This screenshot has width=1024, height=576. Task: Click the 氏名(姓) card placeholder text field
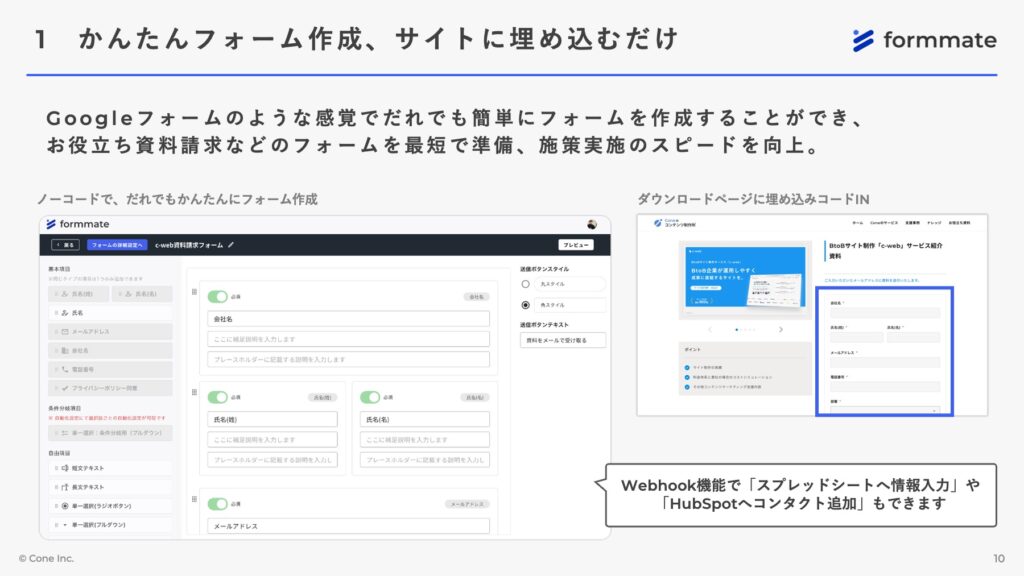(272, 460)
